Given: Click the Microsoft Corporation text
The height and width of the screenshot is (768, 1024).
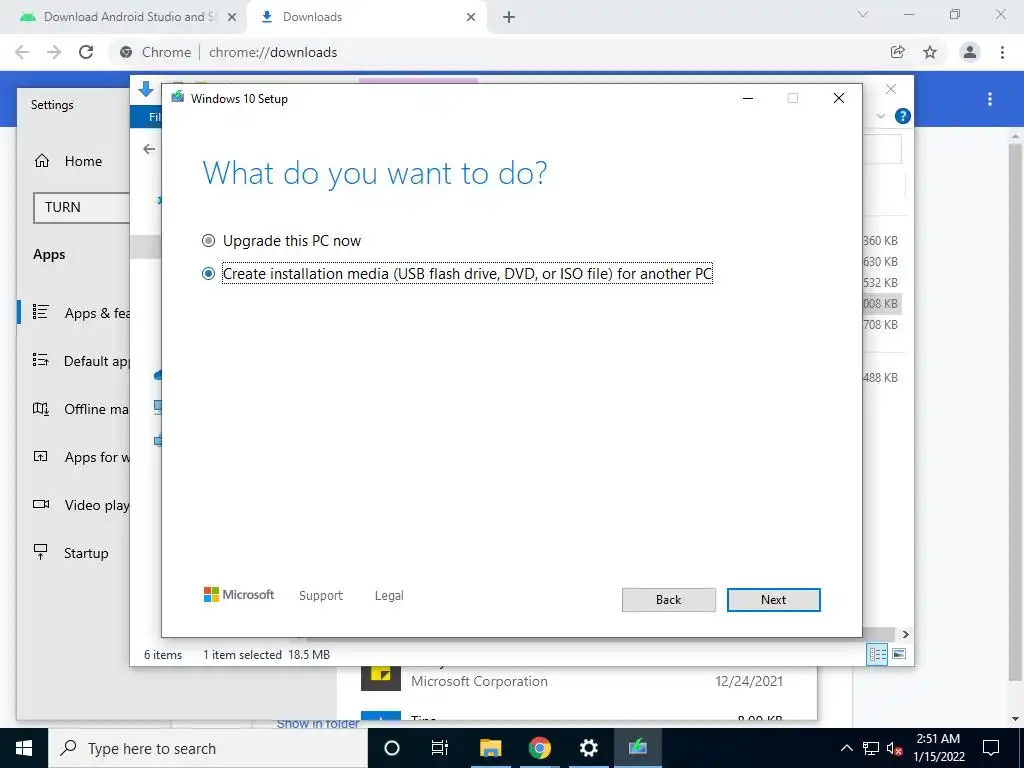Looking at the screenshot, I should click(x=479, y=681).
